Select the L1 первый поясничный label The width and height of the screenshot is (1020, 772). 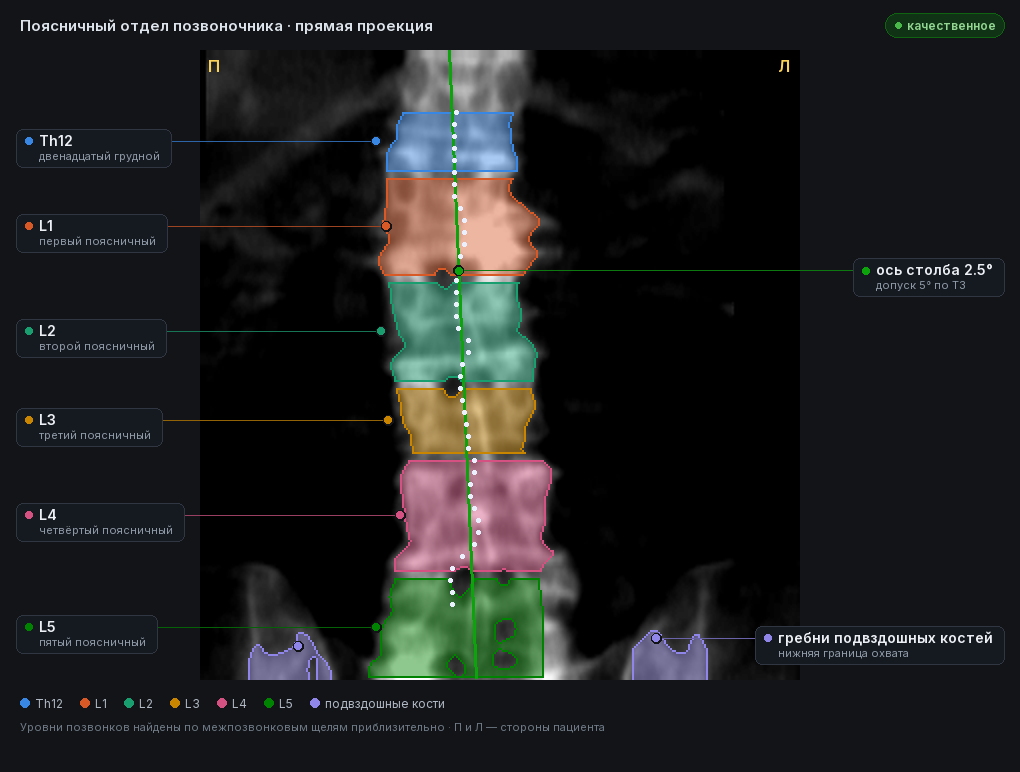92,233
